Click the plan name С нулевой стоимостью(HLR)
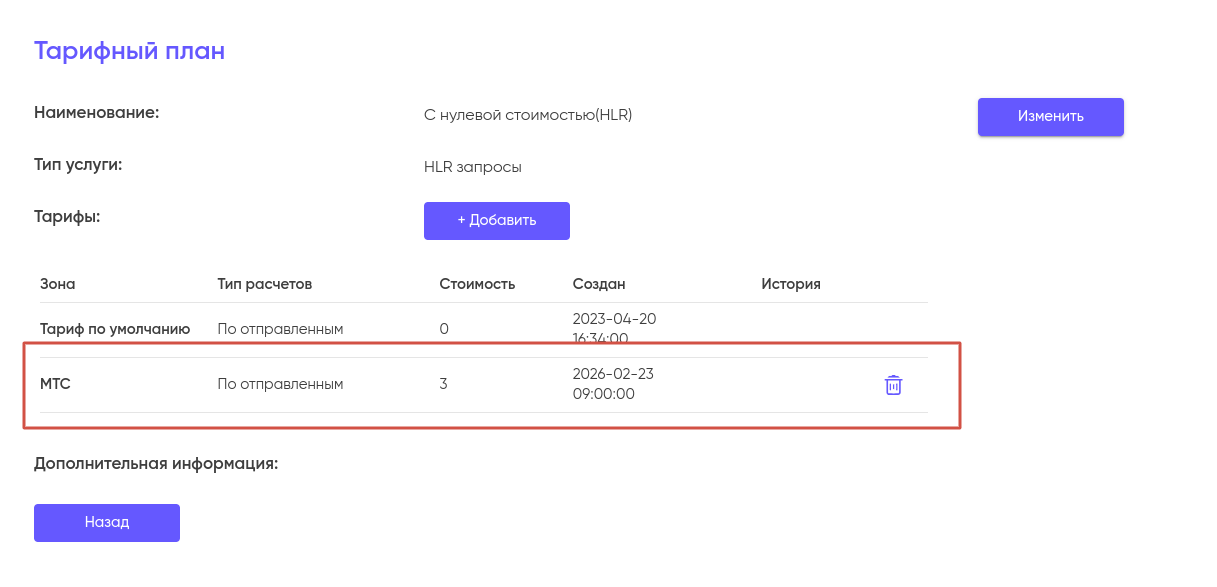1217x587 pixels. tap(528, 115)
